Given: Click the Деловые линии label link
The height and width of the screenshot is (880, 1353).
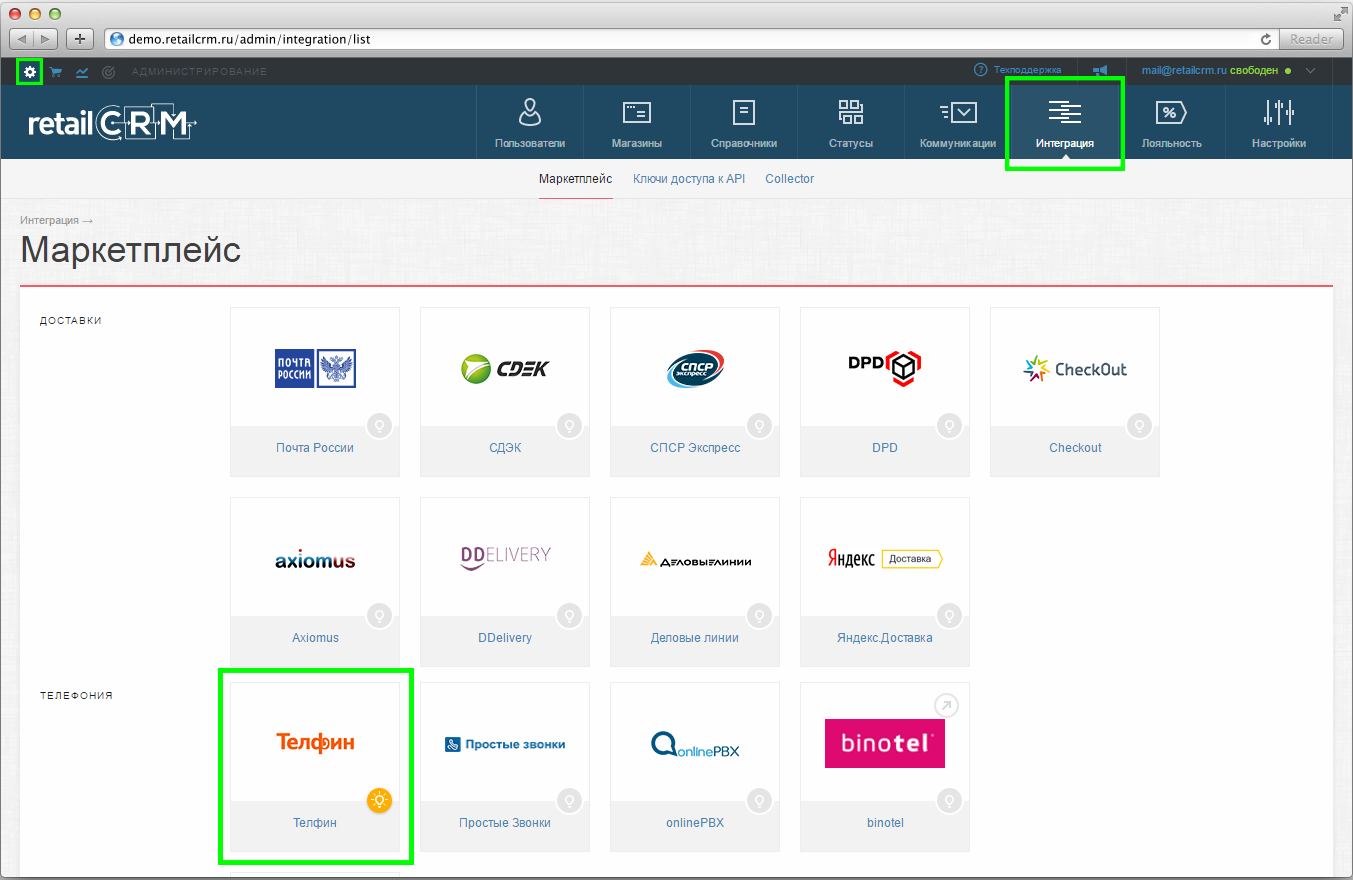Looking at the screenshot, I should coord(695,638).
